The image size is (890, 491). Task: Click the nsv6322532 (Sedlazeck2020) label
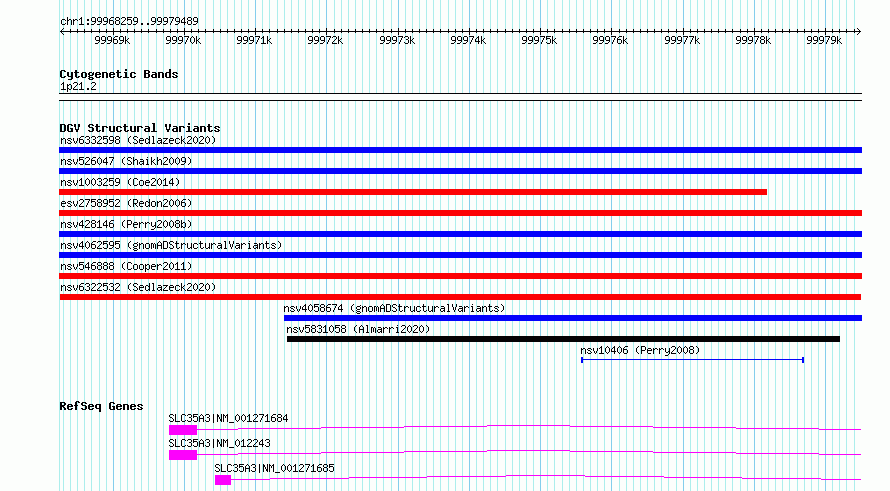[138, 287]
